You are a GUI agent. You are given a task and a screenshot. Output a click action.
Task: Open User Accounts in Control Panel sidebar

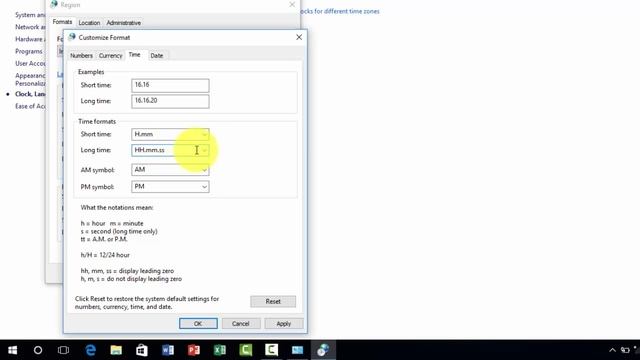30,64
